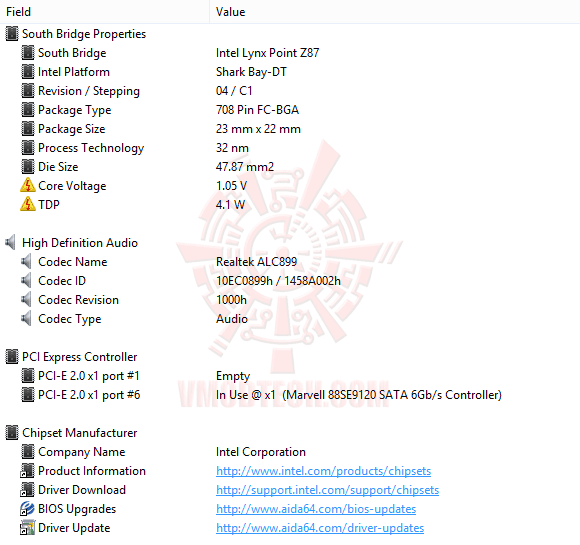Image resolution: width=580 pixels, height=545 pixels.
Task: Click the Codec Revision speaker icon
Action: (x=26, y=300)
